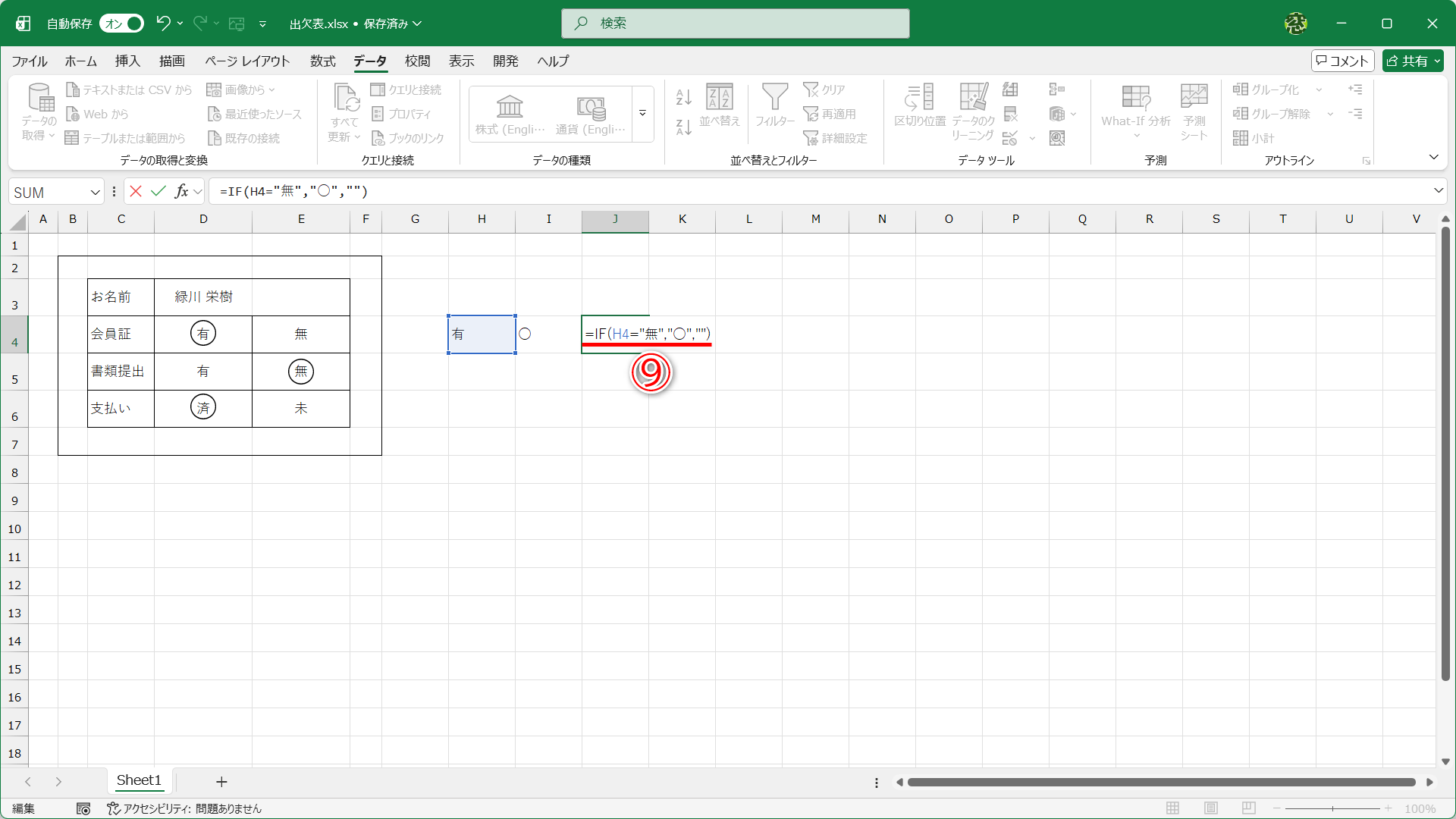Switch to Page Break Preview view
The height and width of the screenshot is (819, 1456).
point(1249,808)
